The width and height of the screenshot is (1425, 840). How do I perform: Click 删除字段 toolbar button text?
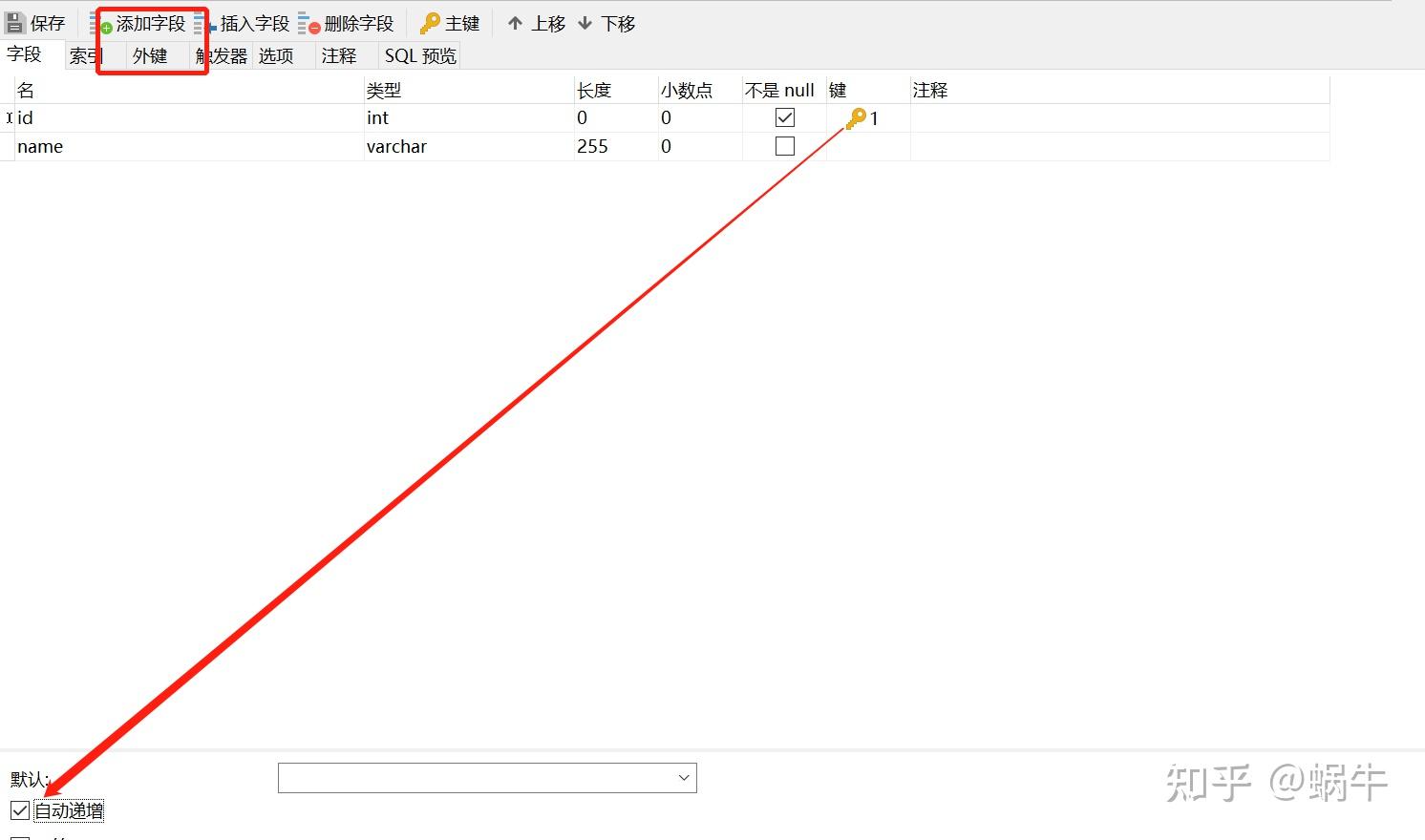point(359,24)
